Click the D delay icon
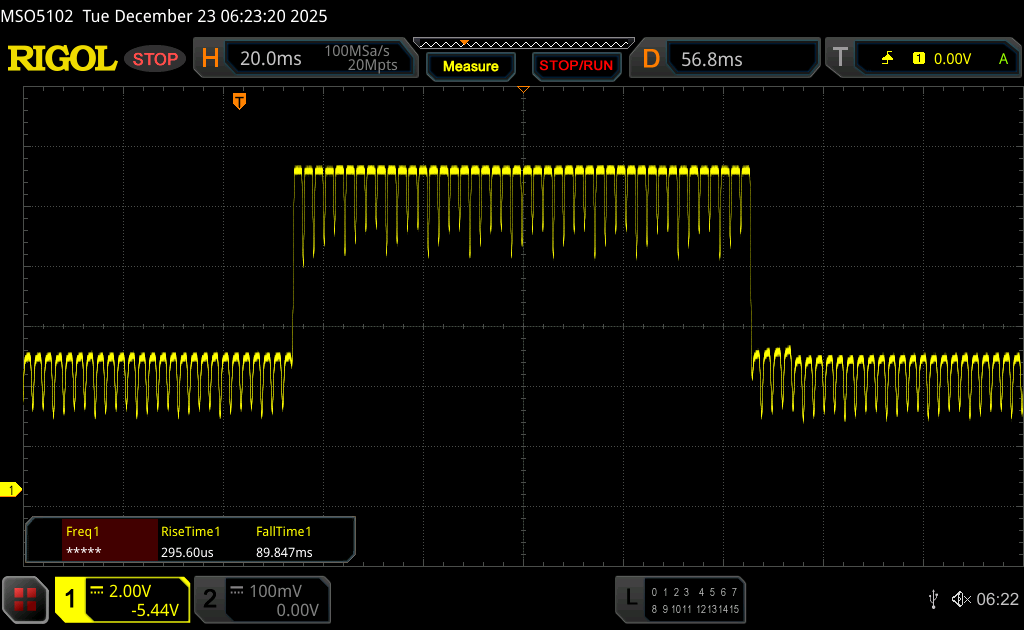The width and height of the screenshot is (1024, 630). [651, 59]
